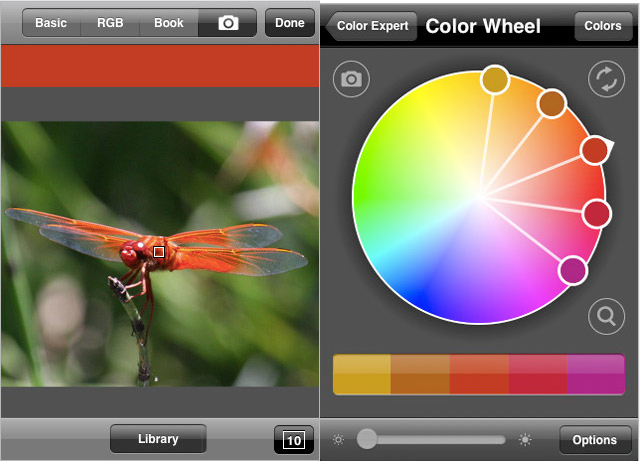The height and width of the screenshot is (461, 640).
Task: Click the magenta swatch in palette strip
Action: tap(596, 374)
